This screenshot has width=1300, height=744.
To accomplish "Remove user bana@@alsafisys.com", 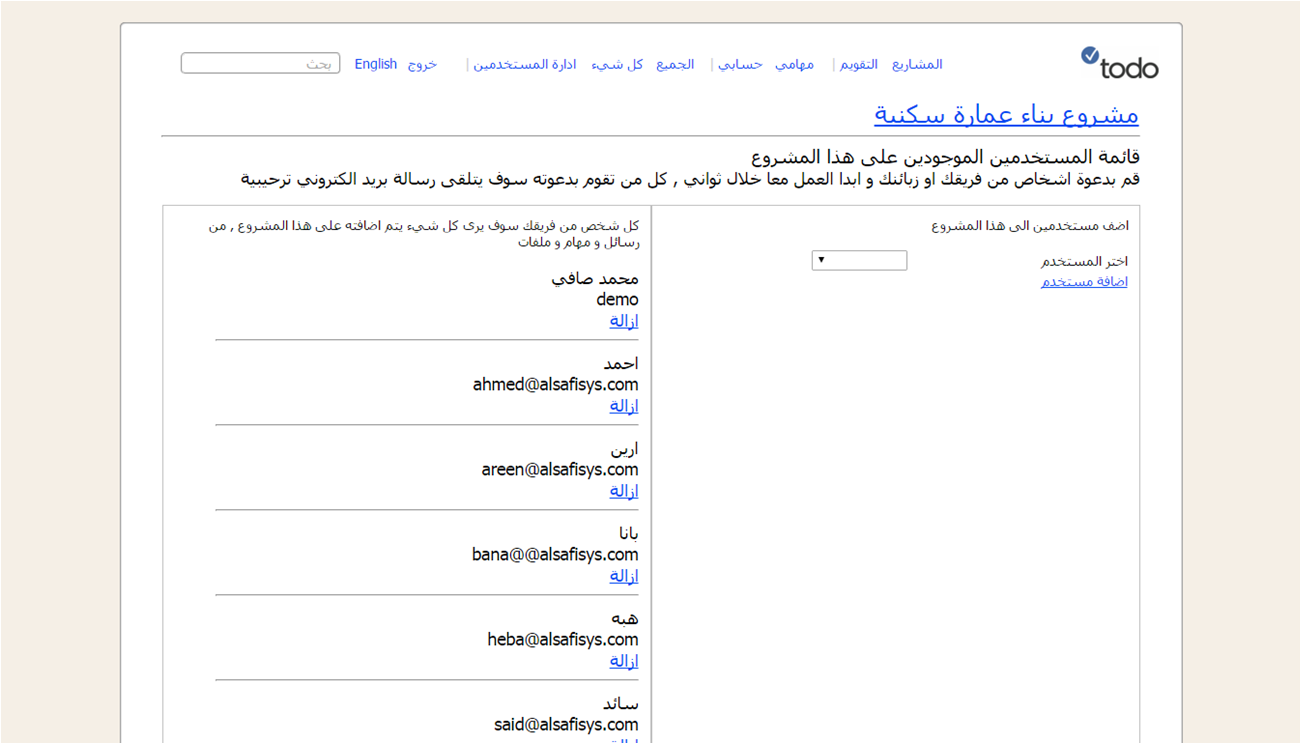I will coord(624,576).
